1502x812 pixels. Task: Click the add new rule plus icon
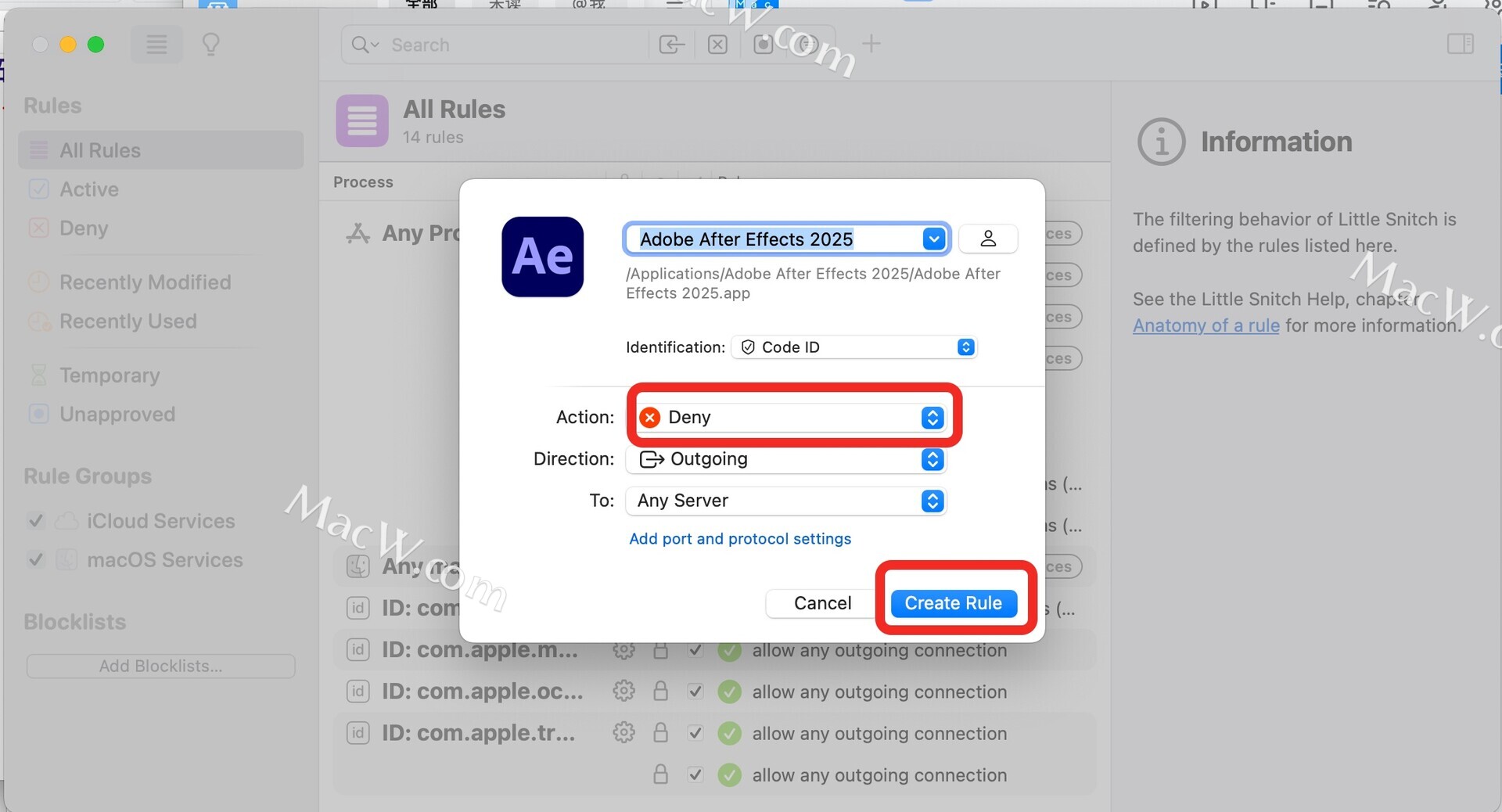pyautogui.click(x=871, y=44)
